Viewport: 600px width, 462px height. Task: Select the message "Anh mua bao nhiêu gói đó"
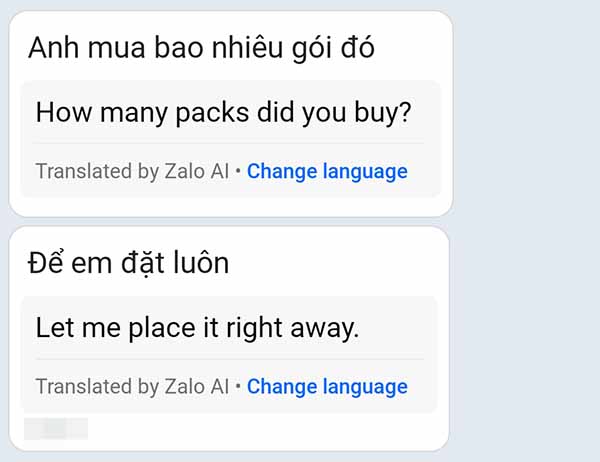click(201, 47)
